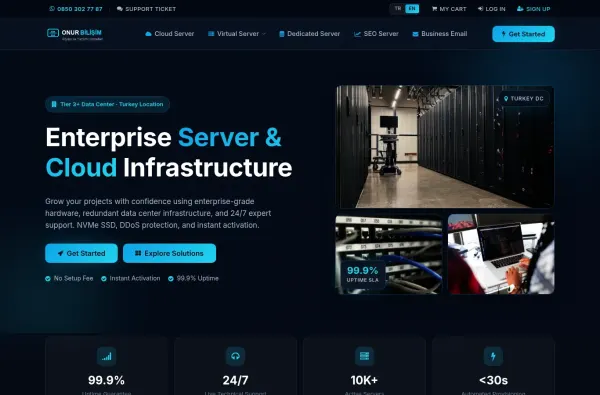Viewport: 600px width, 395px height.
Task: Click the header Get Started button
Action: point(523,34)
